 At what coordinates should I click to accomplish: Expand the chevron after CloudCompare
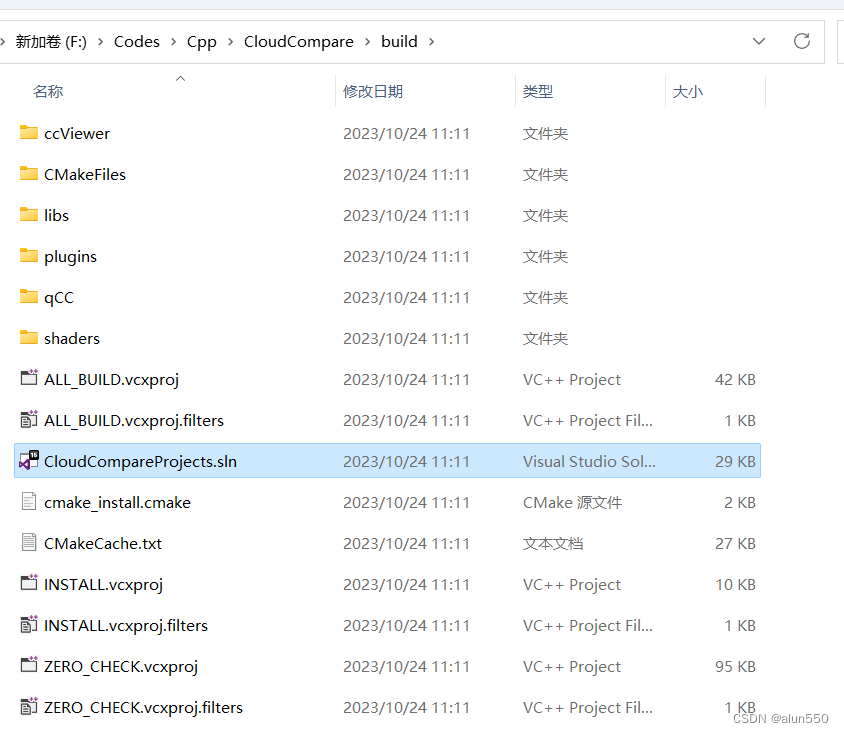pyautogui.click(x=368, y=41)
